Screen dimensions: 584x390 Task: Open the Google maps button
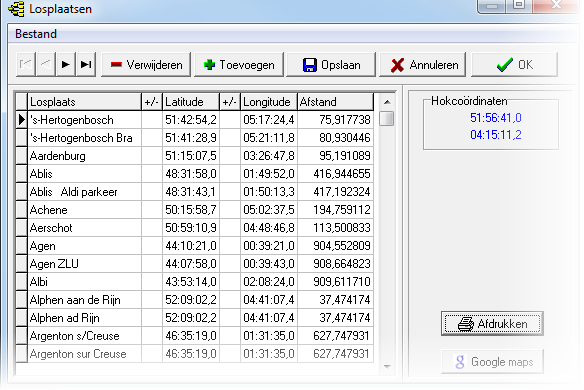(x=492, y=362)
